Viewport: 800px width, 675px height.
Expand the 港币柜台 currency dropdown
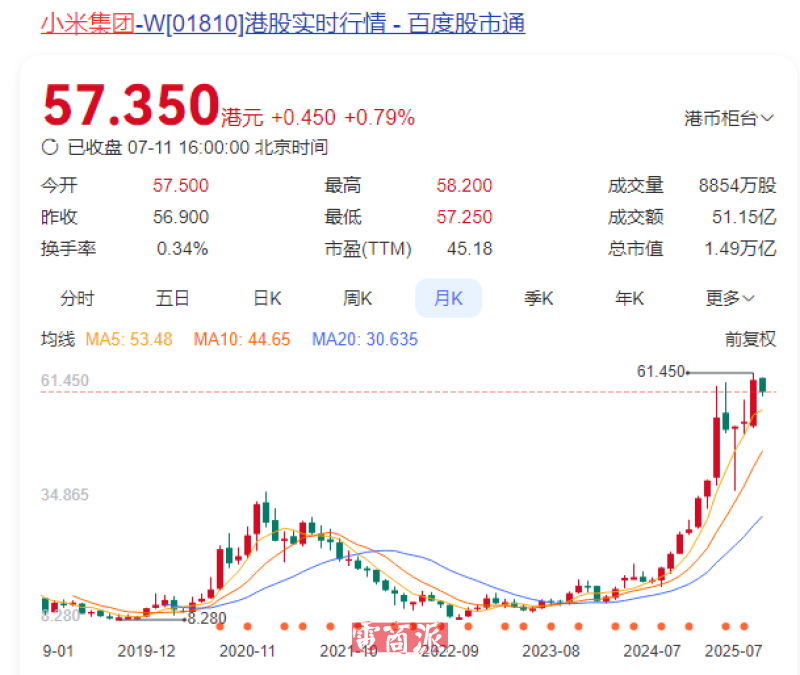point(729,118)
